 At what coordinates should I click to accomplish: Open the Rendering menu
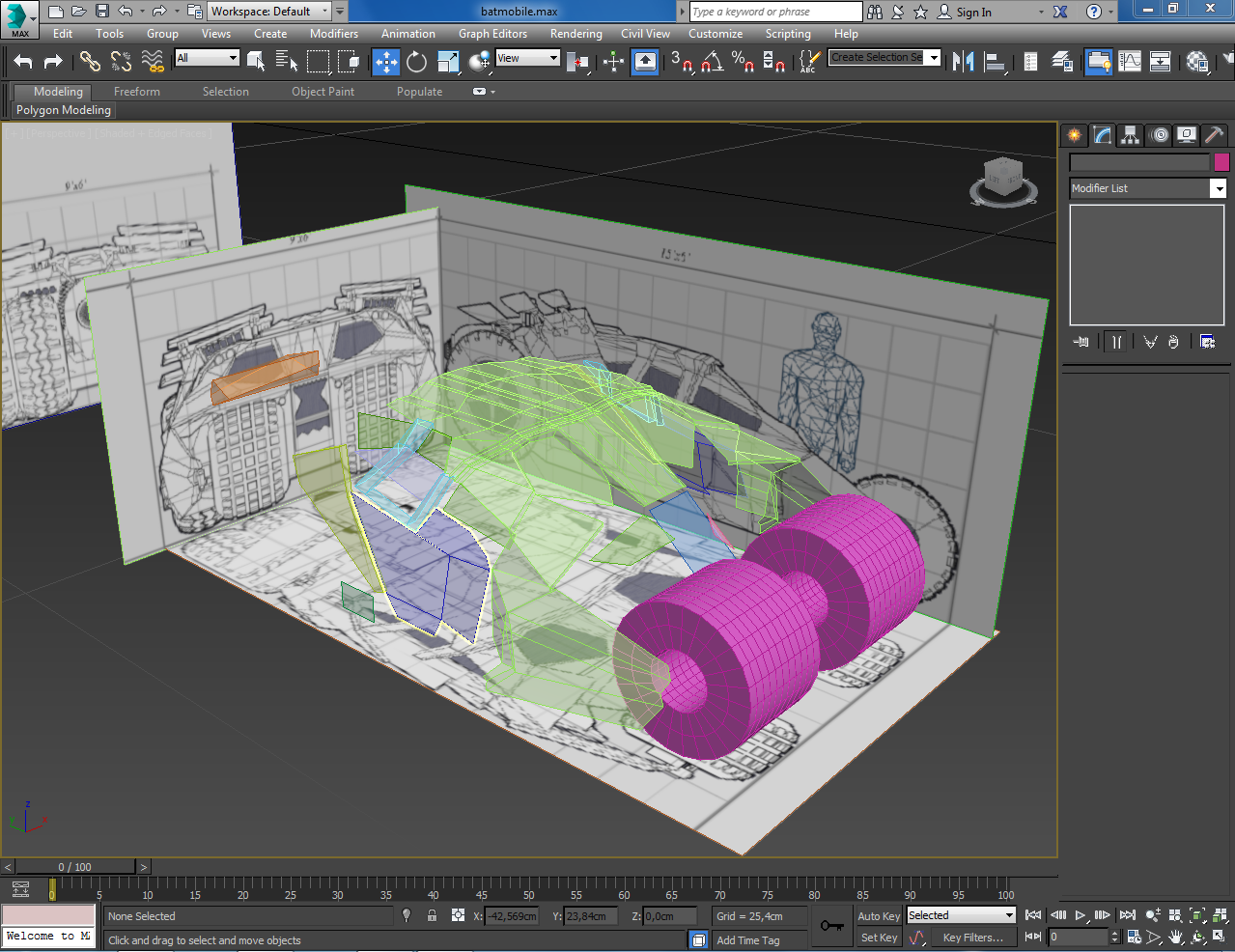pos(576,34)
